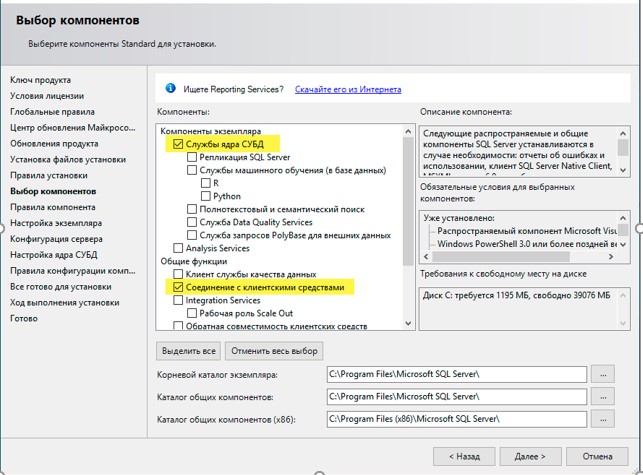Browse for 'Каталог общих компонентов' folder
This screenshot has width=643, height=475.
pos(603,397)
